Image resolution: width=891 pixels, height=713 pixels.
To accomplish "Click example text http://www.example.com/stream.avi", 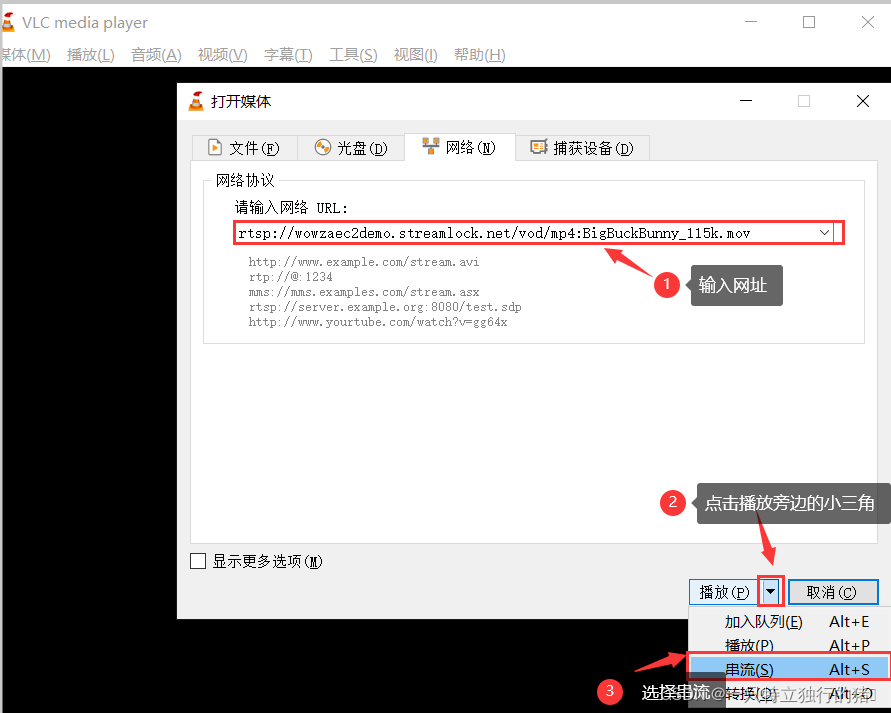I will click(364, 262).
